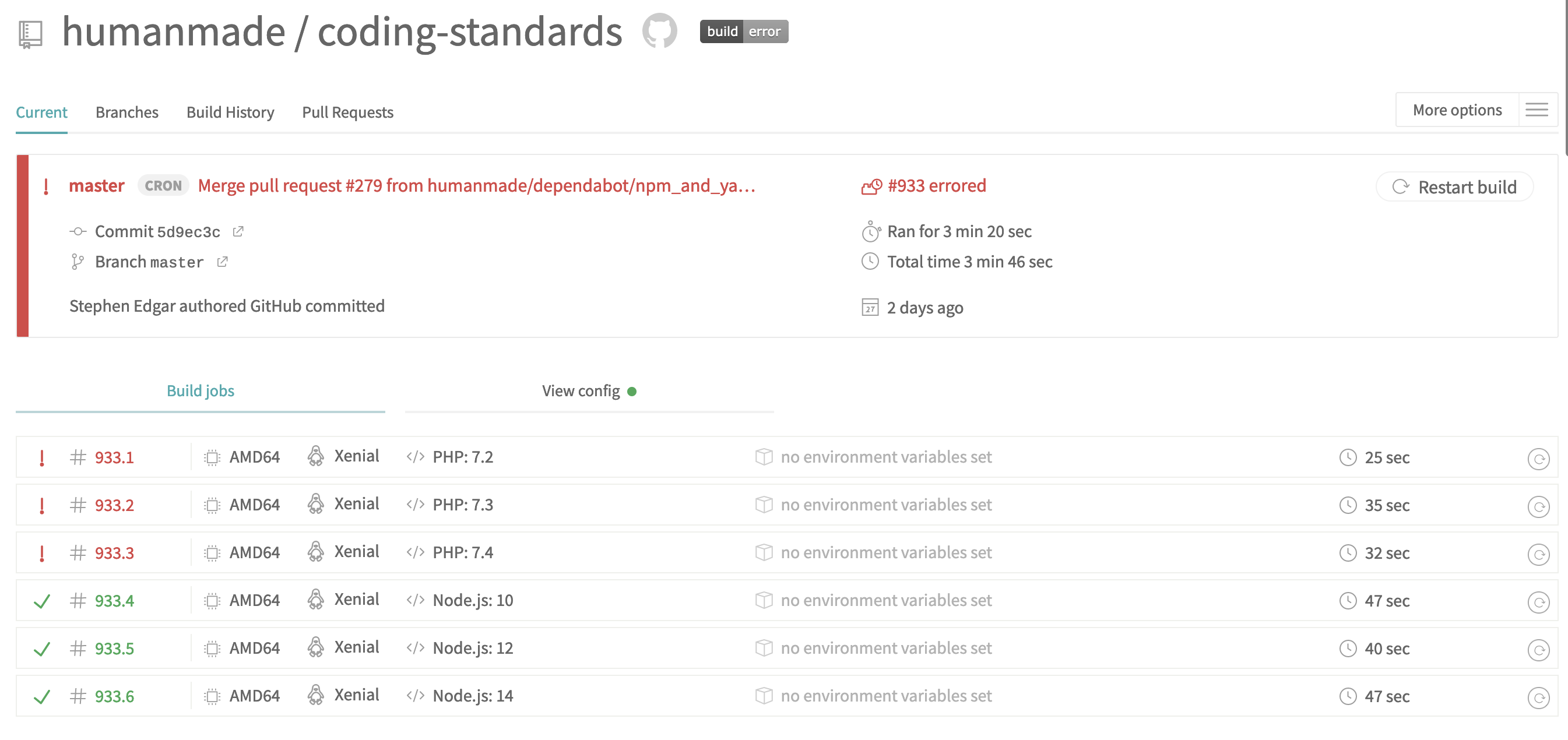
Task: Open job 933.2 PHP 7.3 row
Action: 463,505
